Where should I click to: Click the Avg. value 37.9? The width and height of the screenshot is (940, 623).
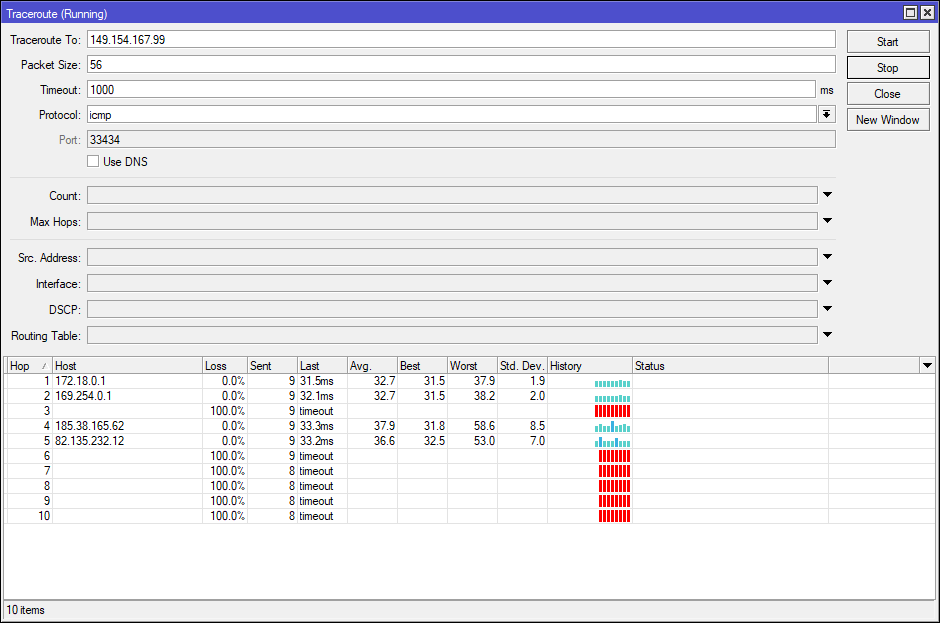384,426
